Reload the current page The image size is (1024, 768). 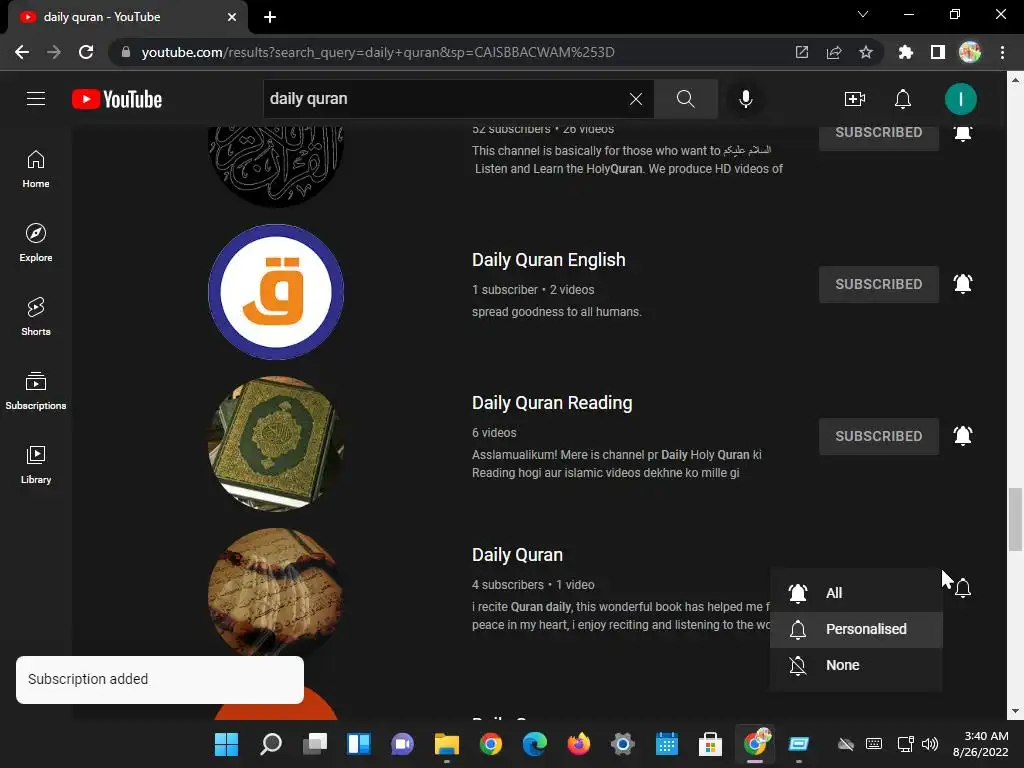[x=86, y=52]
